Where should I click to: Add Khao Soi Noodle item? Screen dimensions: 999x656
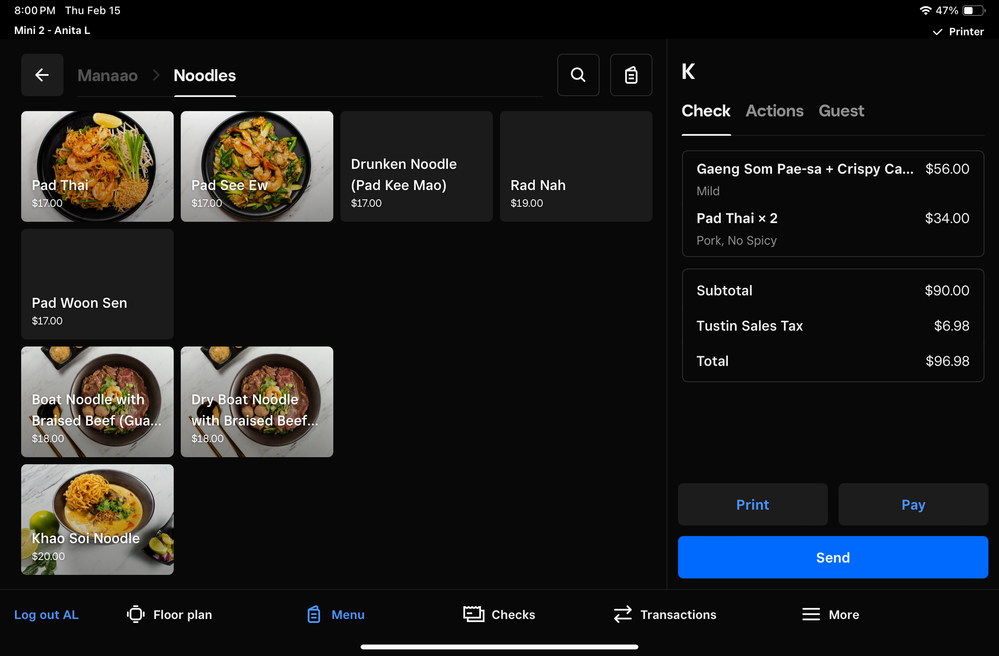(x=97, y=519)
